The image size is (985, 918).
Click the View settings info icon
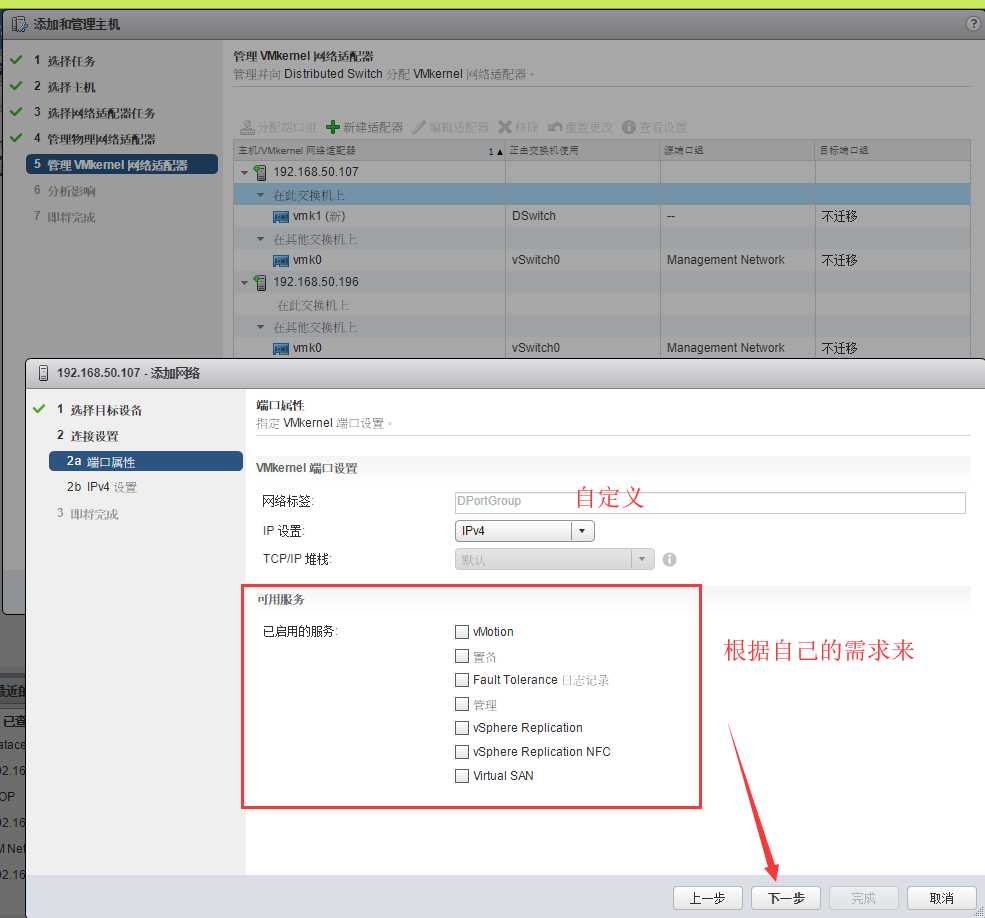coord(629,128)
